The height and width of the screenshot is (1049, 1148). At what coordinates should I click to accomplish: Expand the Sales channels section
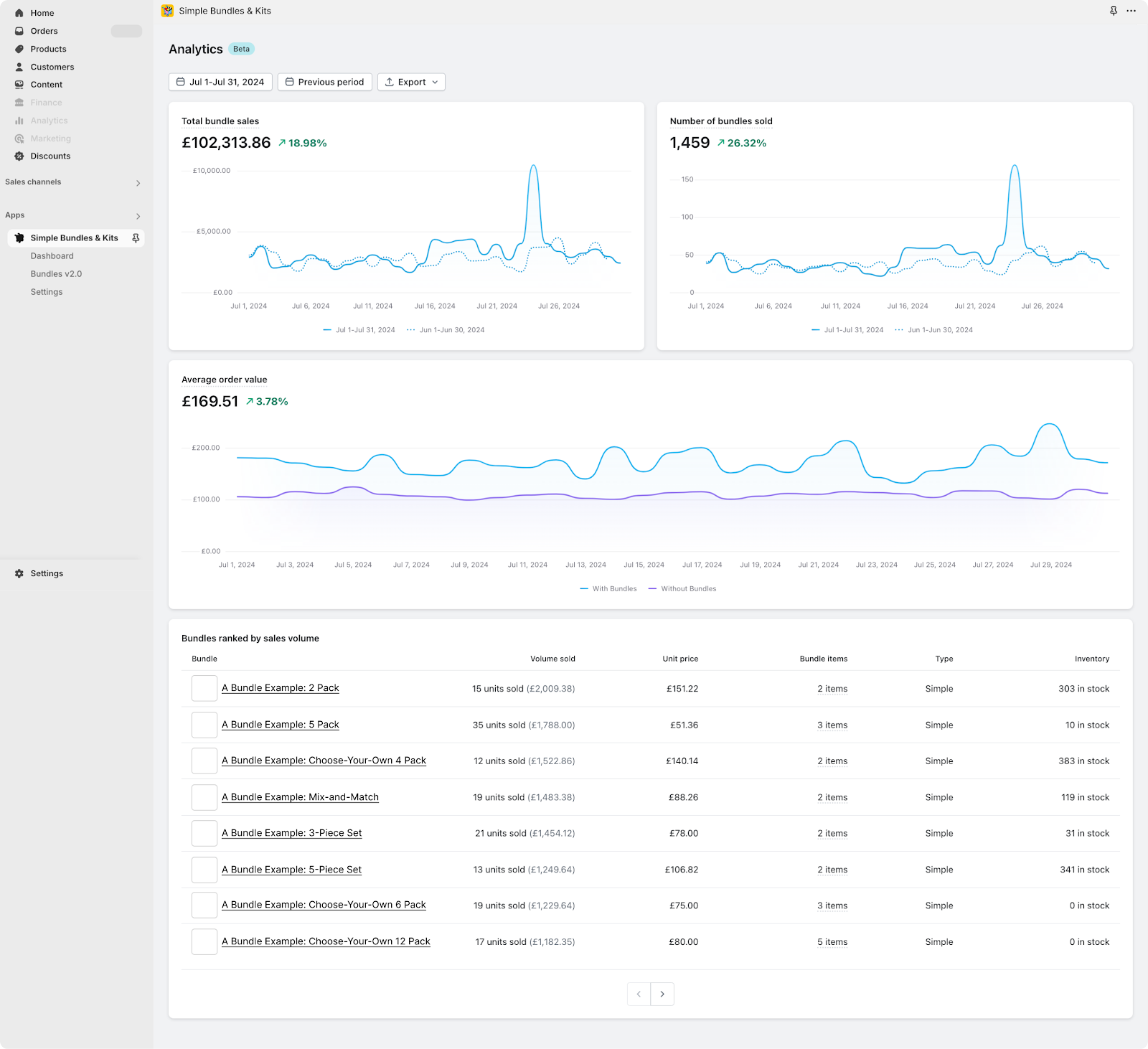tap(138, 183)
